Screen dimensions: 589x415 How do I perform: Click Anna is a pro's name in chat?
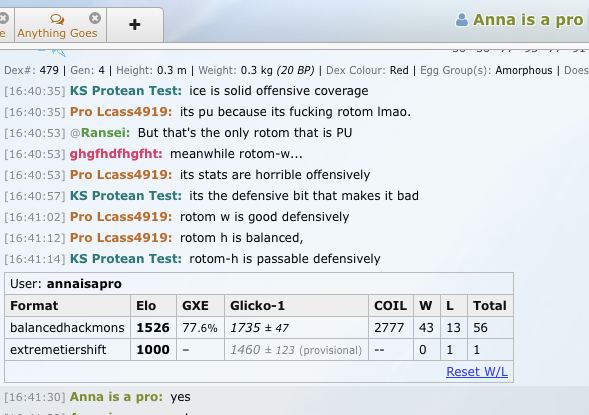116,397
